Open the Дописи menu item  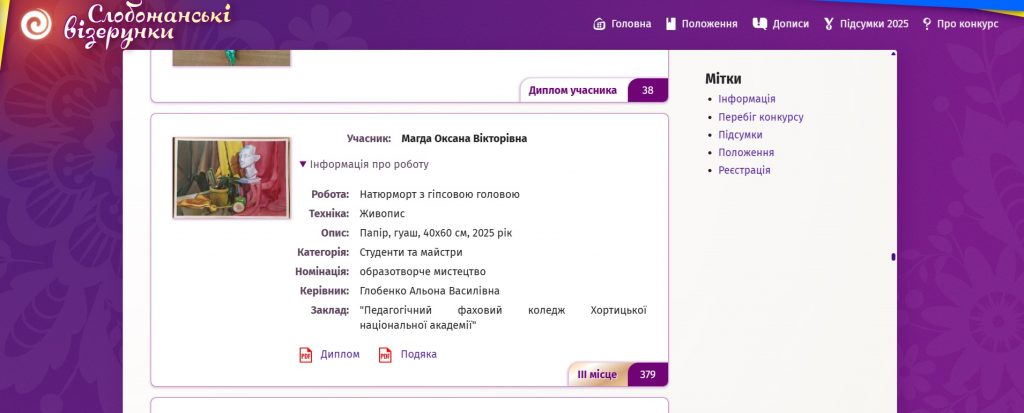tap(790, 24)
